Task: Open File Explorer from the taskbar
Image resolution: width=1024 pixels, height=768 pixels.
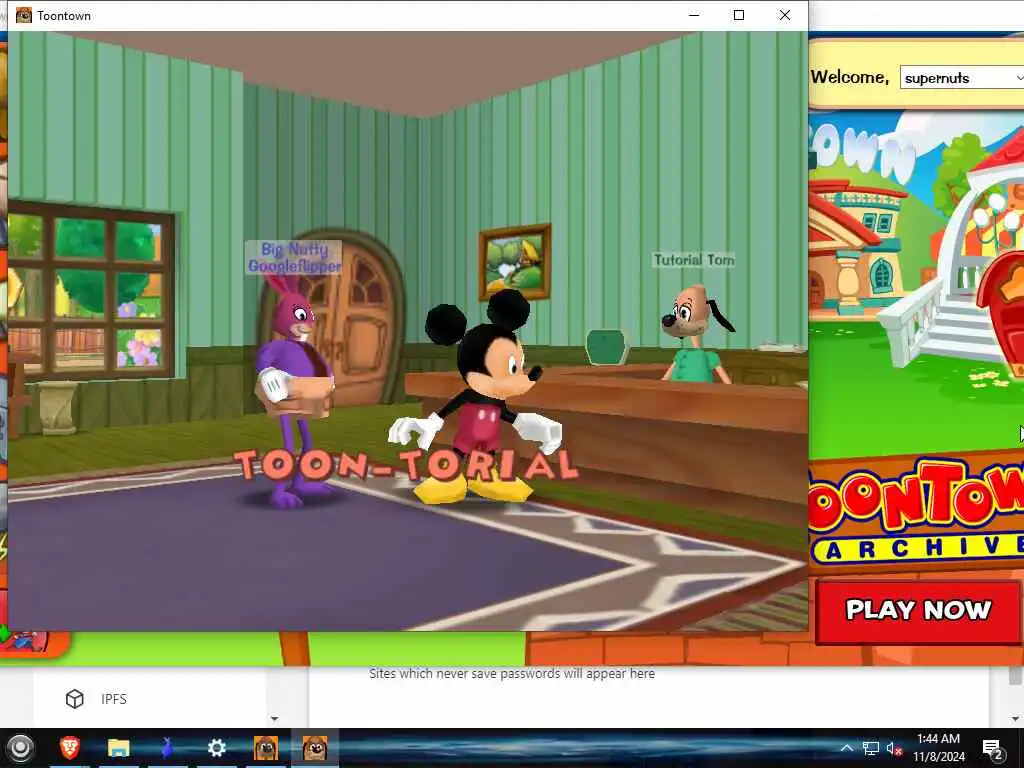Action: click(x=119, y=748)
